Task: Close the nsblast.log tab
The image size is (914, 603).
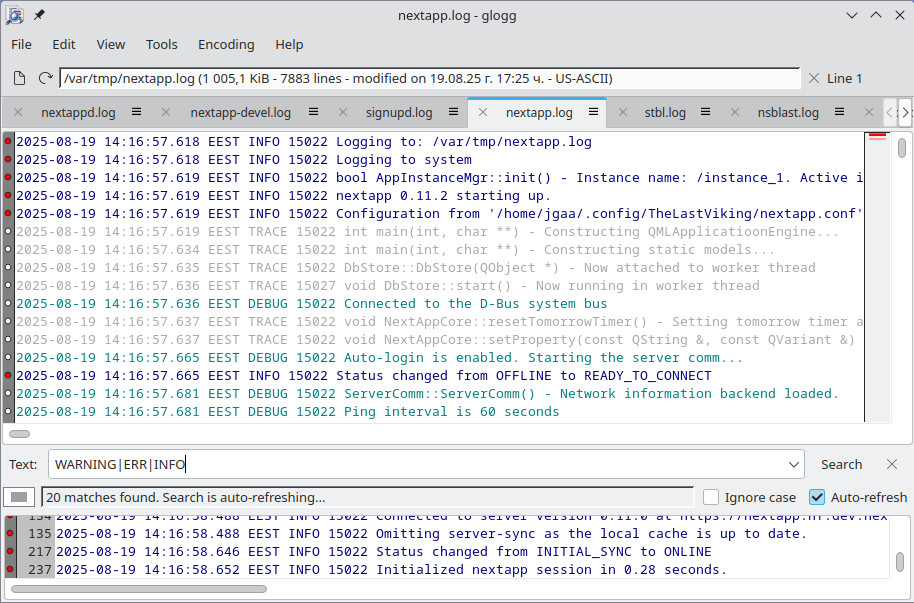Action: [735, 113]
